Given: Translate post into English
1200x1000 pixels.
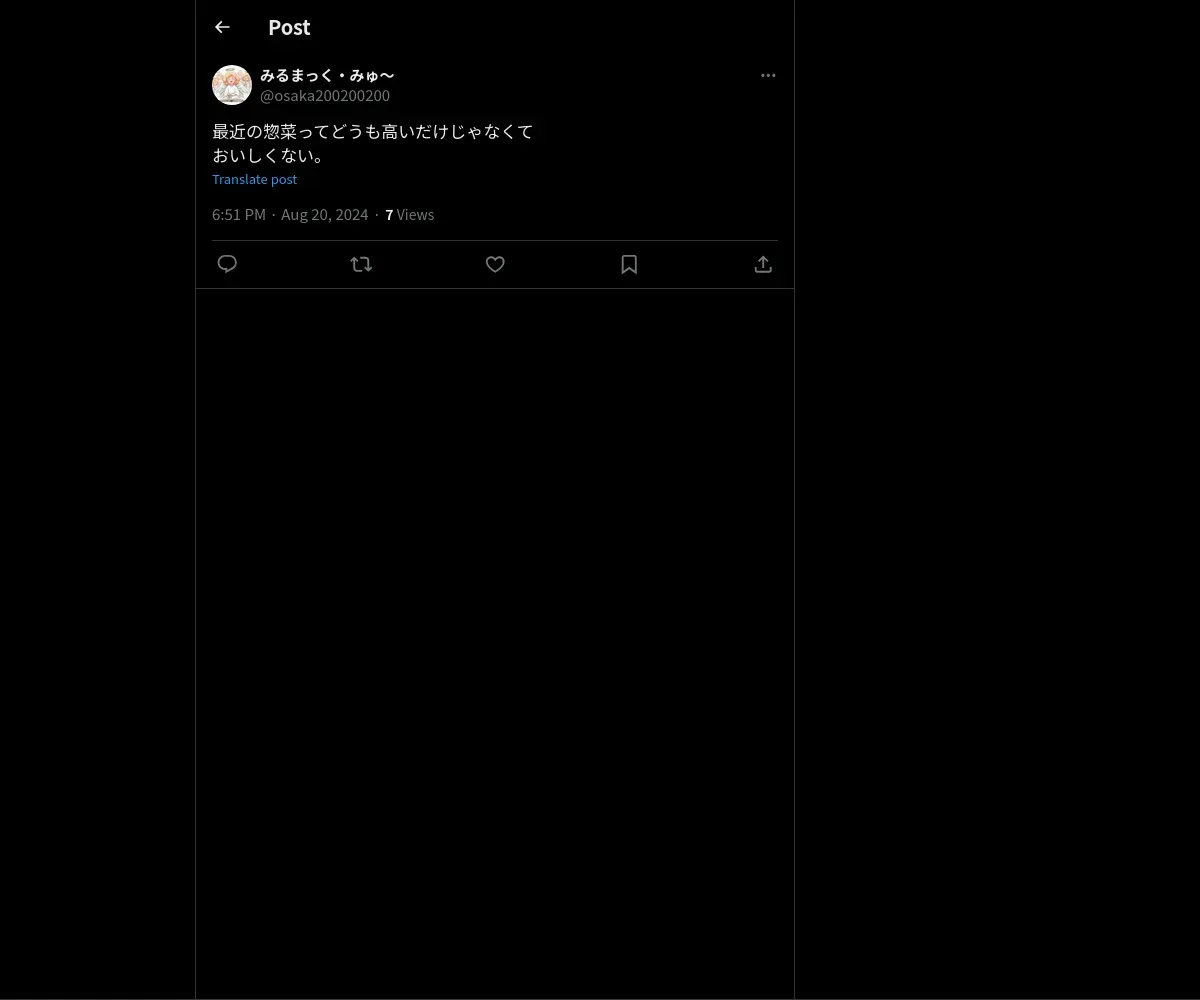Looking at the screenshot, I should click(x=254, y=179).
